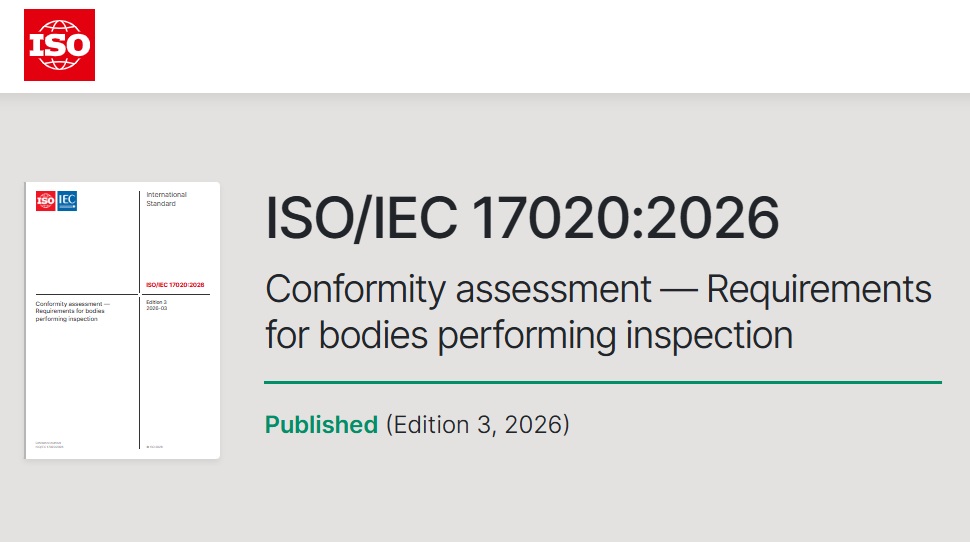Click the small cover title text
970x542 pixels.
click(71, 311)
